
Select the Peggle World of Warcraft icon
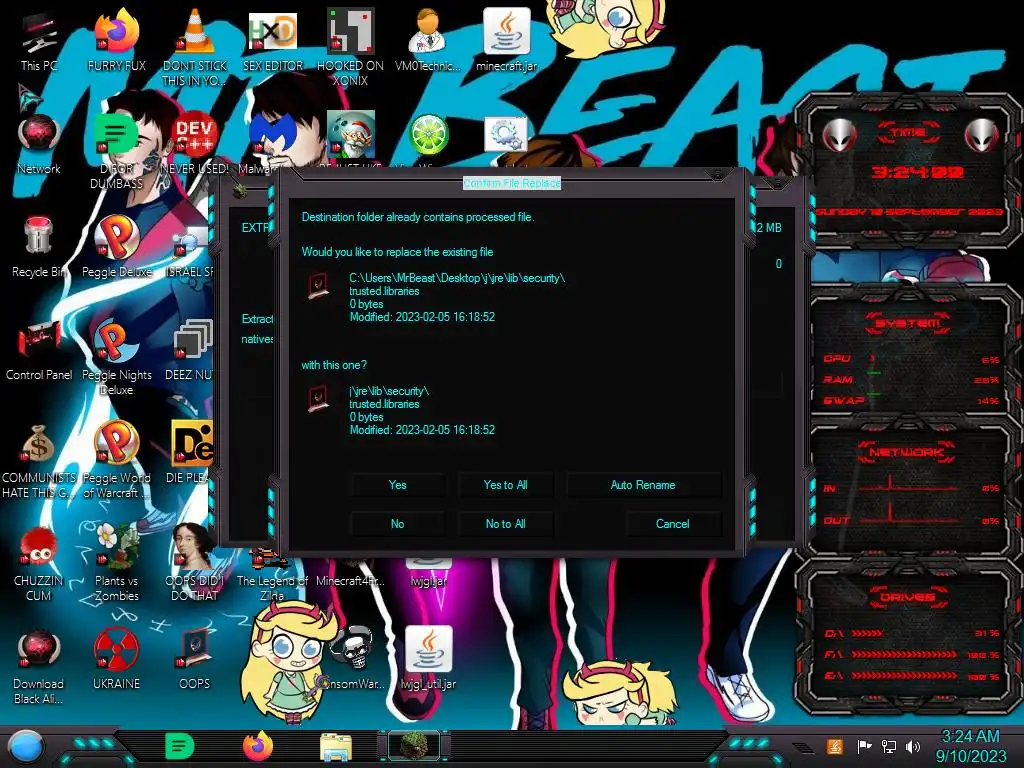click(116, 460)
